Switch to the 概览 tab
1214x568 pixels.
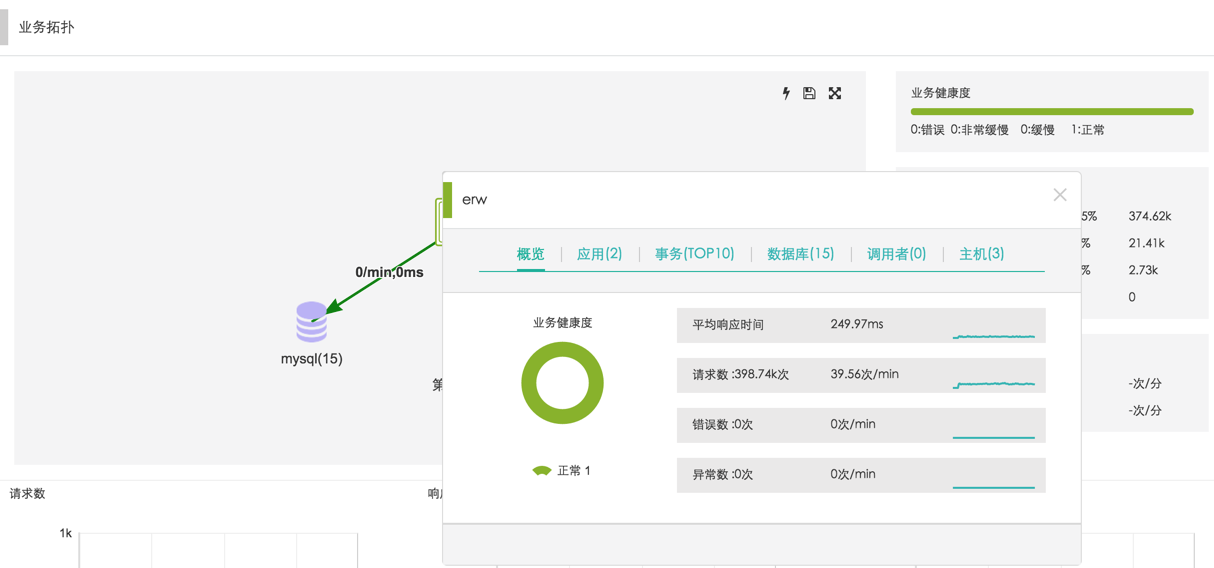point(530,254)
